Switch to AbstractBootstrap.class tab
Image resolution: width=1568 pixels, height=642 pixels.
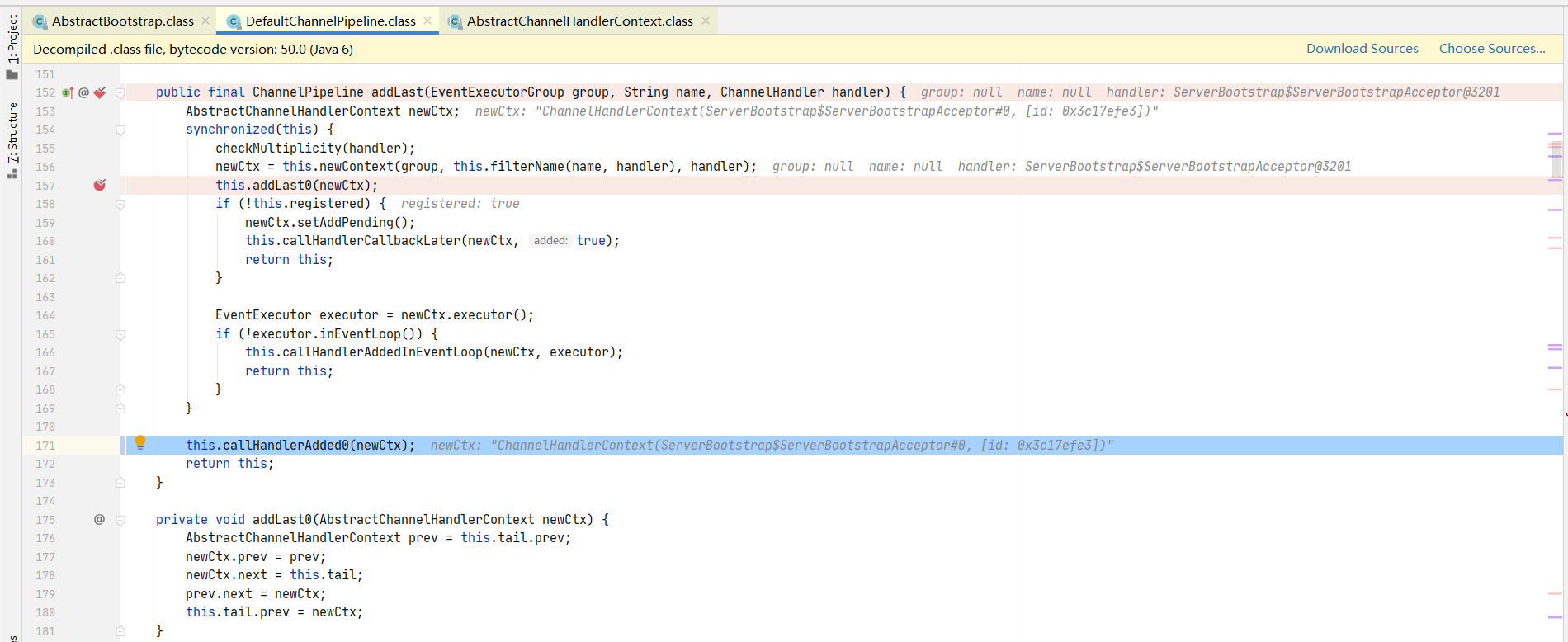click(x=122, y=21)
